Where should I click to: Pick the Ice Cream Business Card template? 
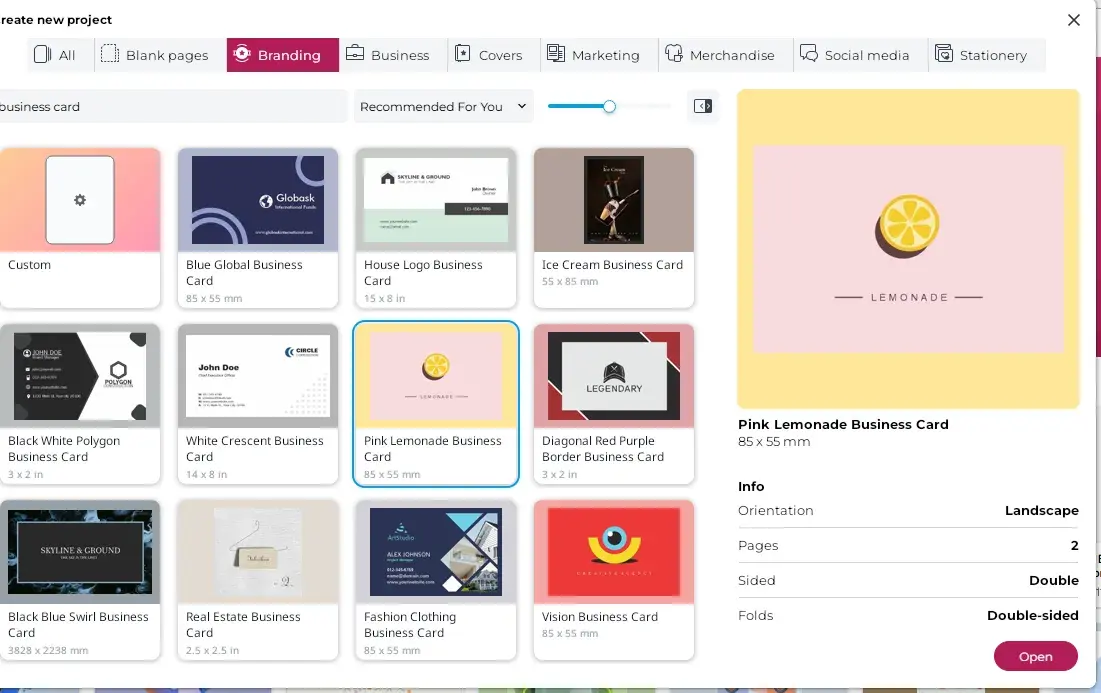click(x=614, y=200)
